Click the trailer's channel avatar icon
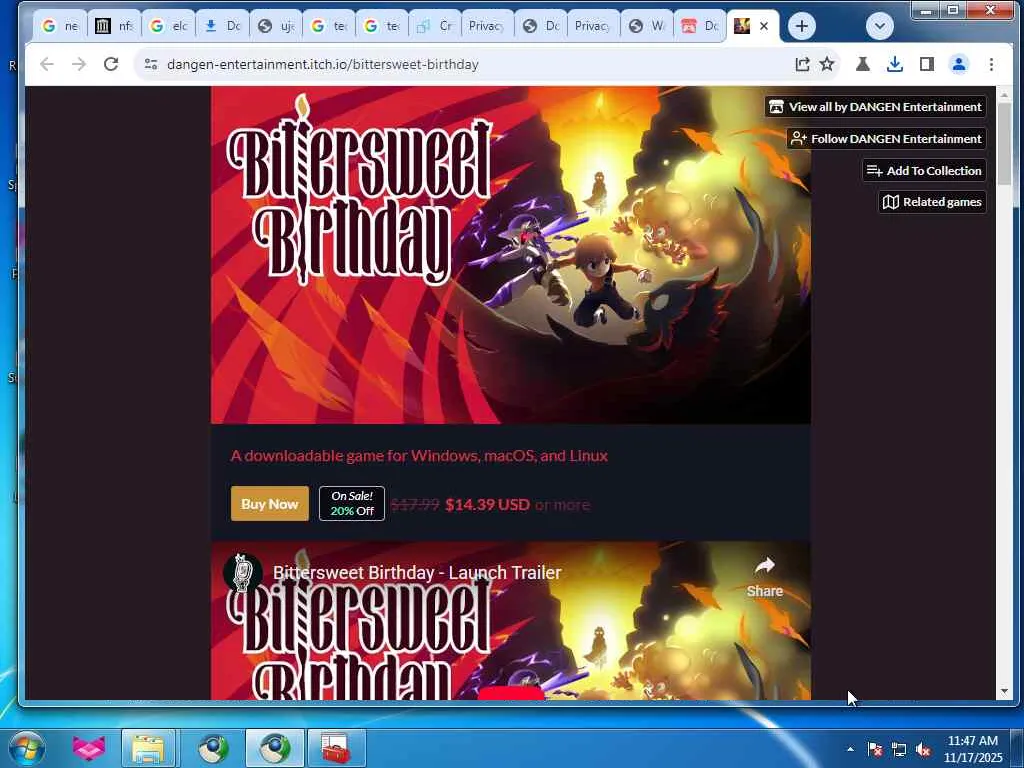1024x768 pixels. [242, 572]
